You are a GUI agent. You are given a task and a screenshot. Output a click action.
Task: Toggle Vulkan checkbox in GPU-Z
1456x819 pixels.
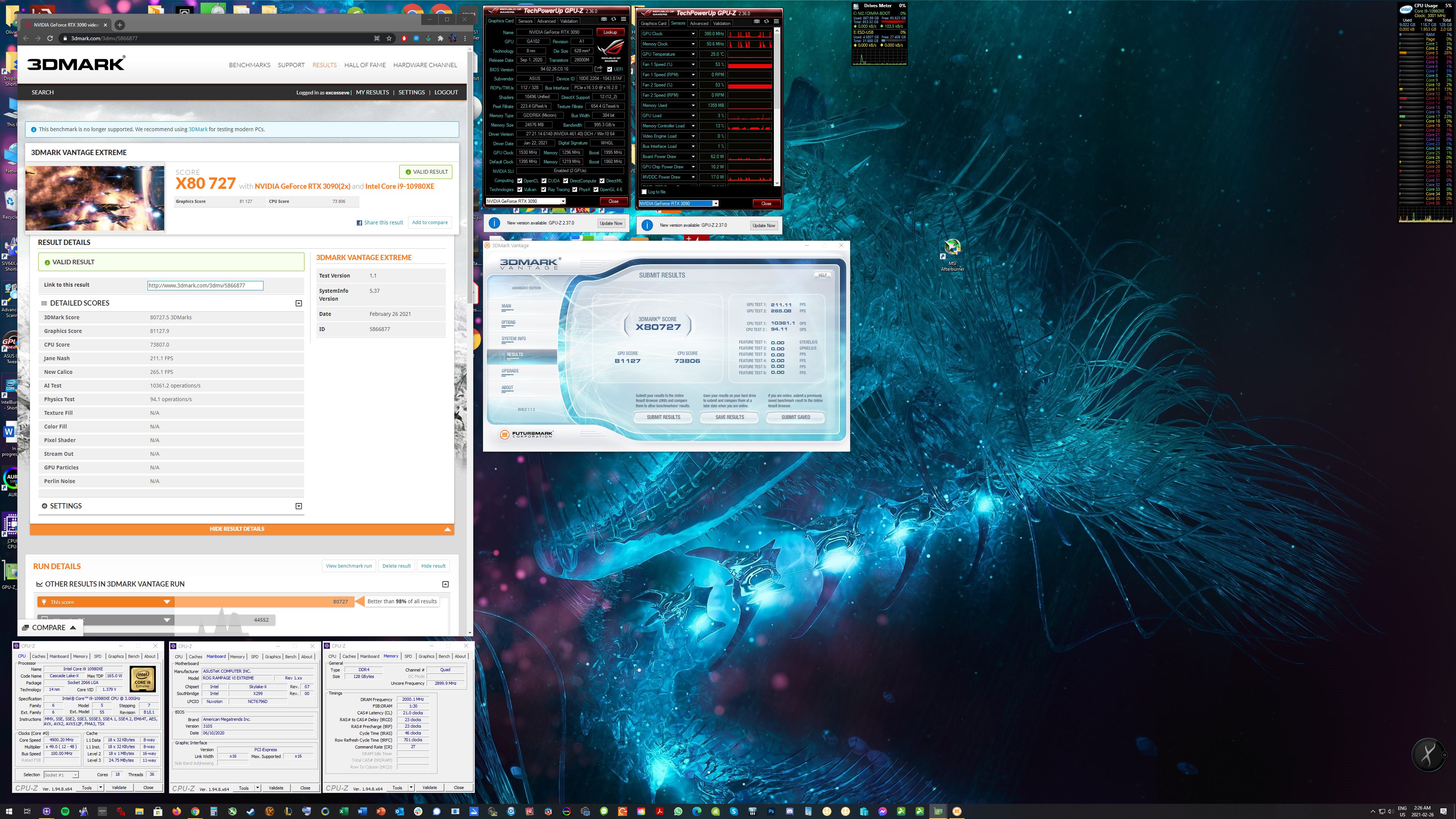tap(519, 189)
